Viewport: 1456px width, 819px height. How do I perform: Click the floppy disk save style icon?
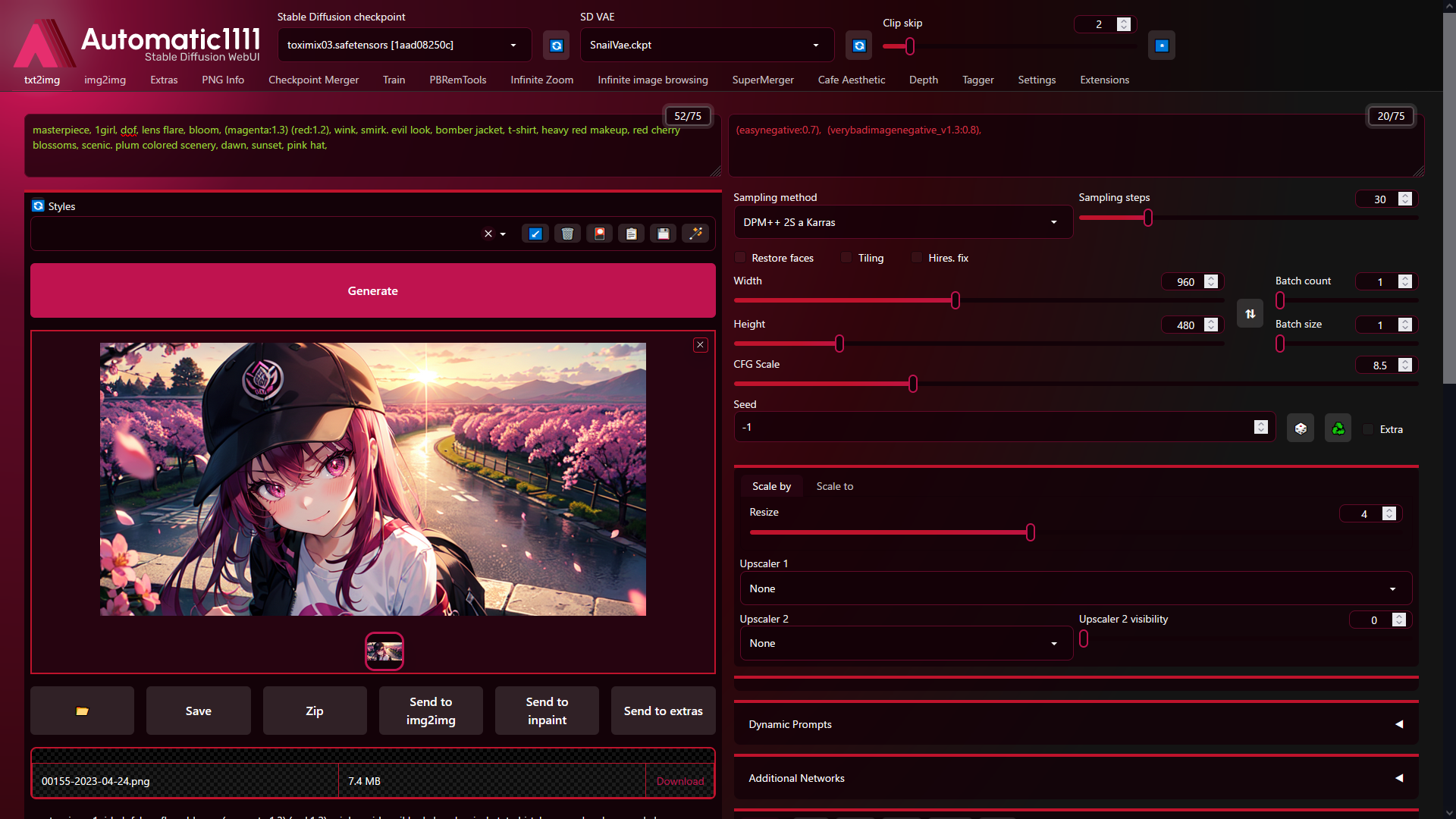coord(664,234)
